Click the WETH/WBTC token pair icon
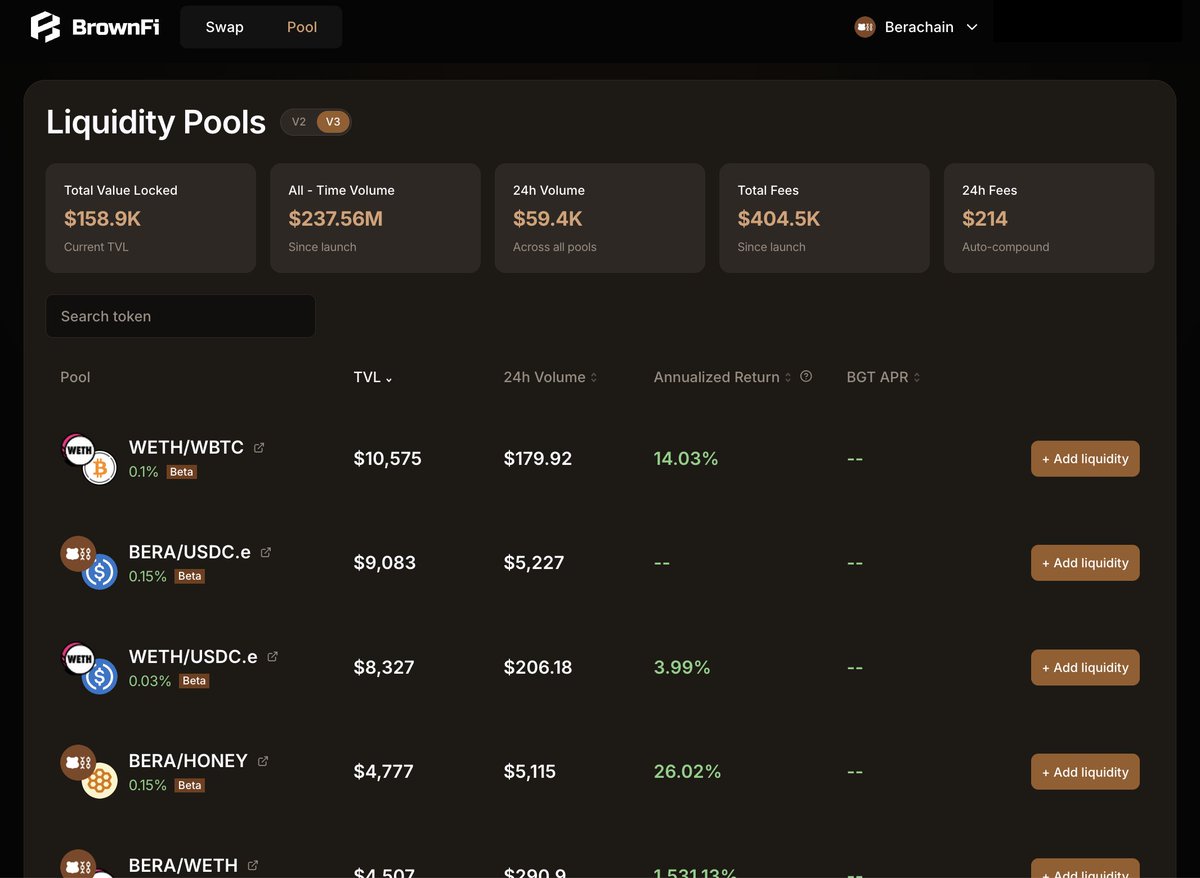Viewport: 1200px width, 878px height. click(89, 459)
